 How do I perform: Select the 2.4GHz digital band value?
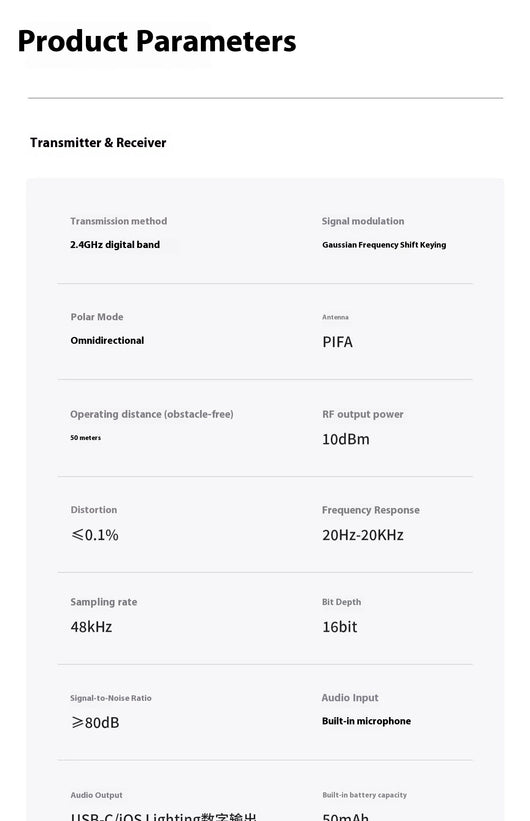[115, 245]
